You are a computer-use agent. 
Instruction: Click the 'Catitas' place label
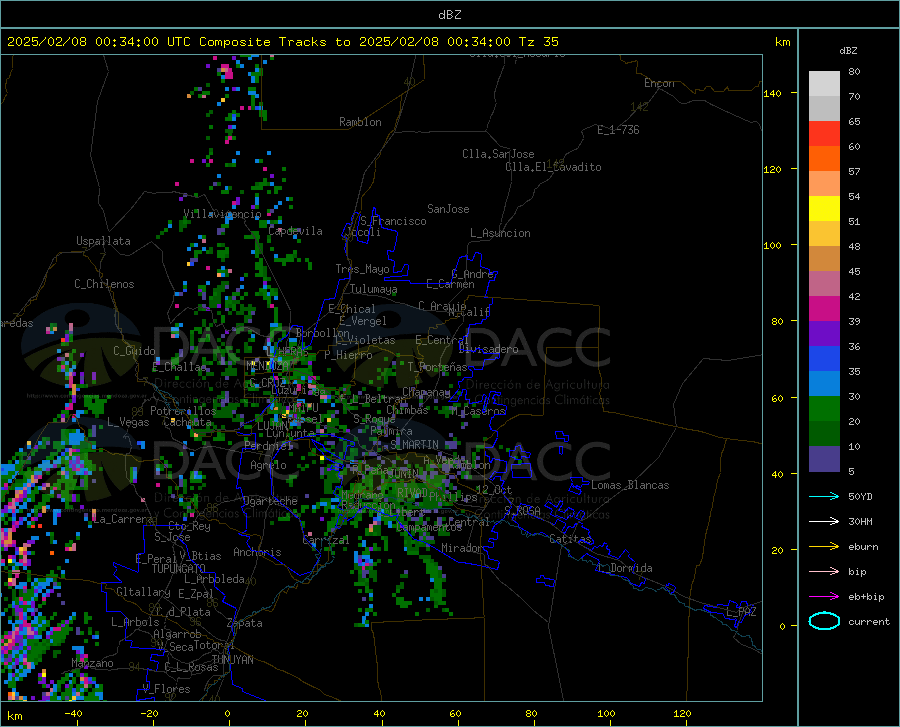coord(570,539)
